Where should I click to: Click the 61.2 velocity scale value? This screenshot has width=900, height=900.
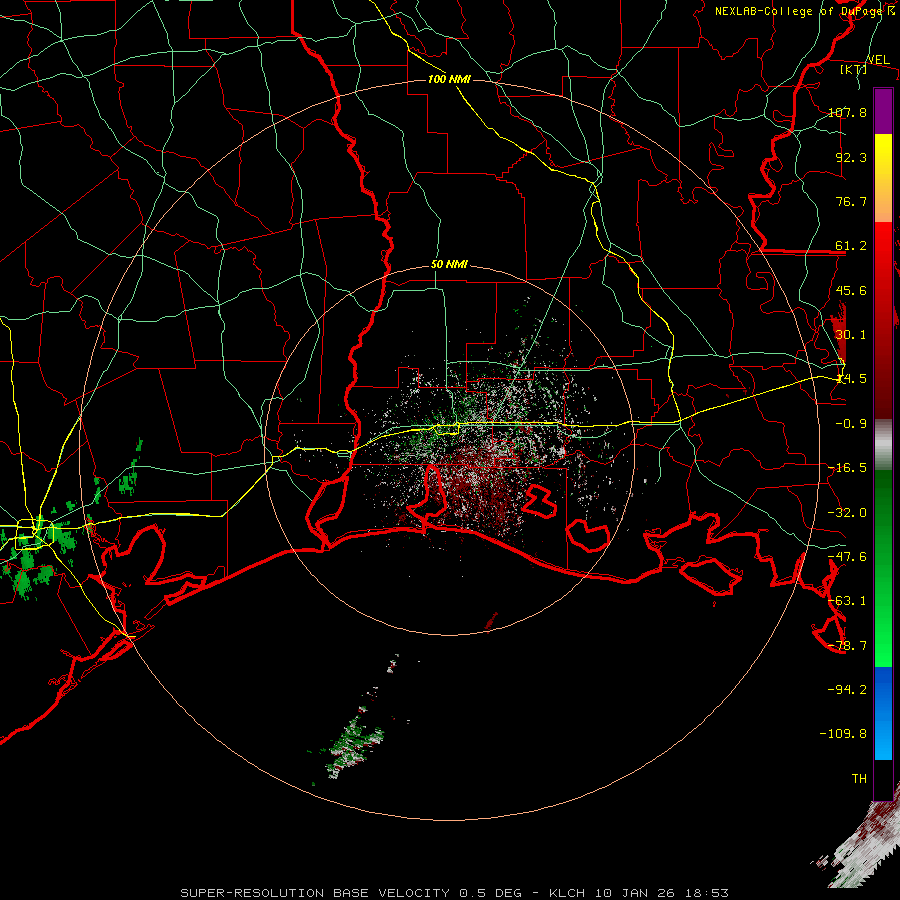[851, 246]
